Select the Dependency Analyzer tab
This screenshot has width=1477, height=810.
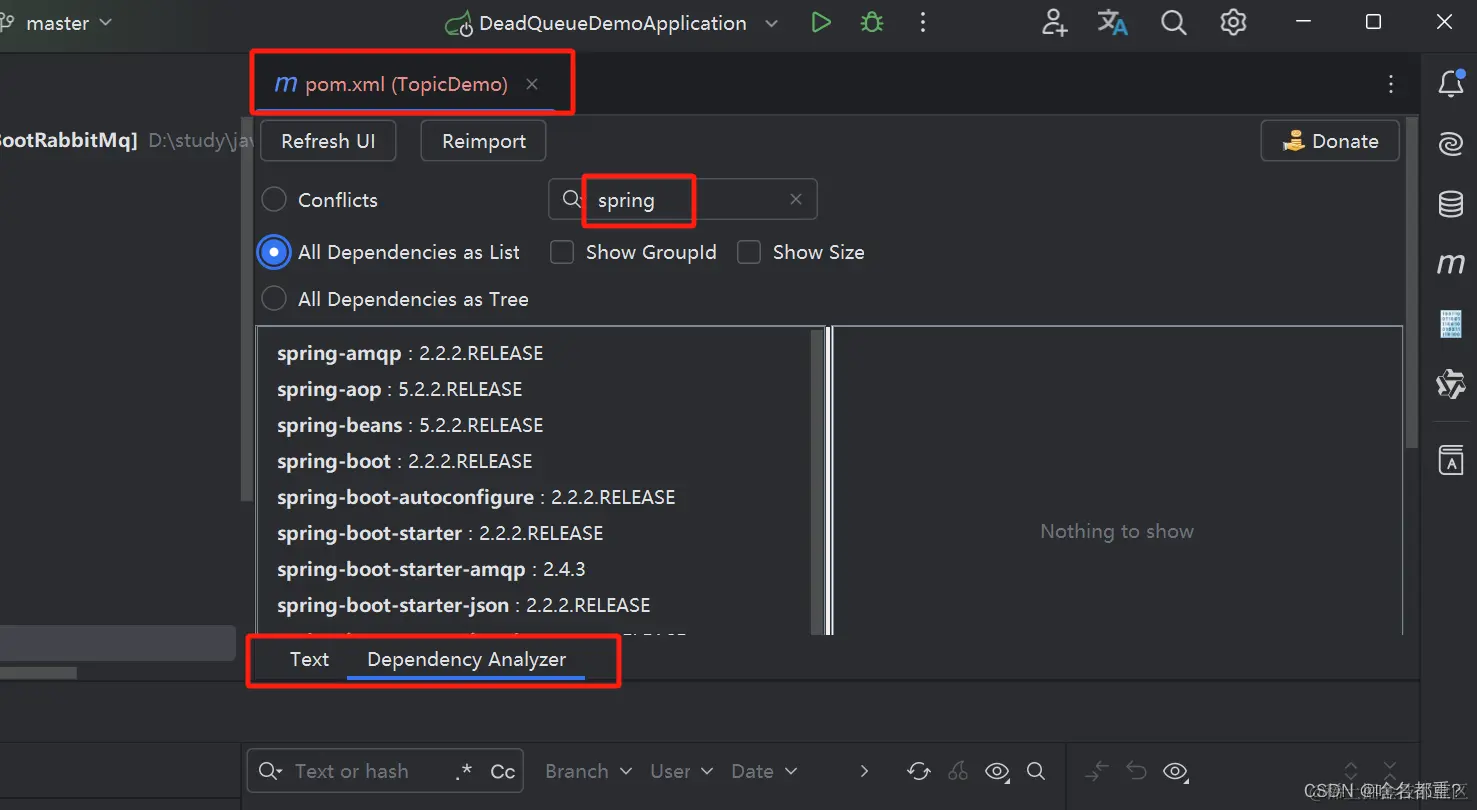click(466, 659)
